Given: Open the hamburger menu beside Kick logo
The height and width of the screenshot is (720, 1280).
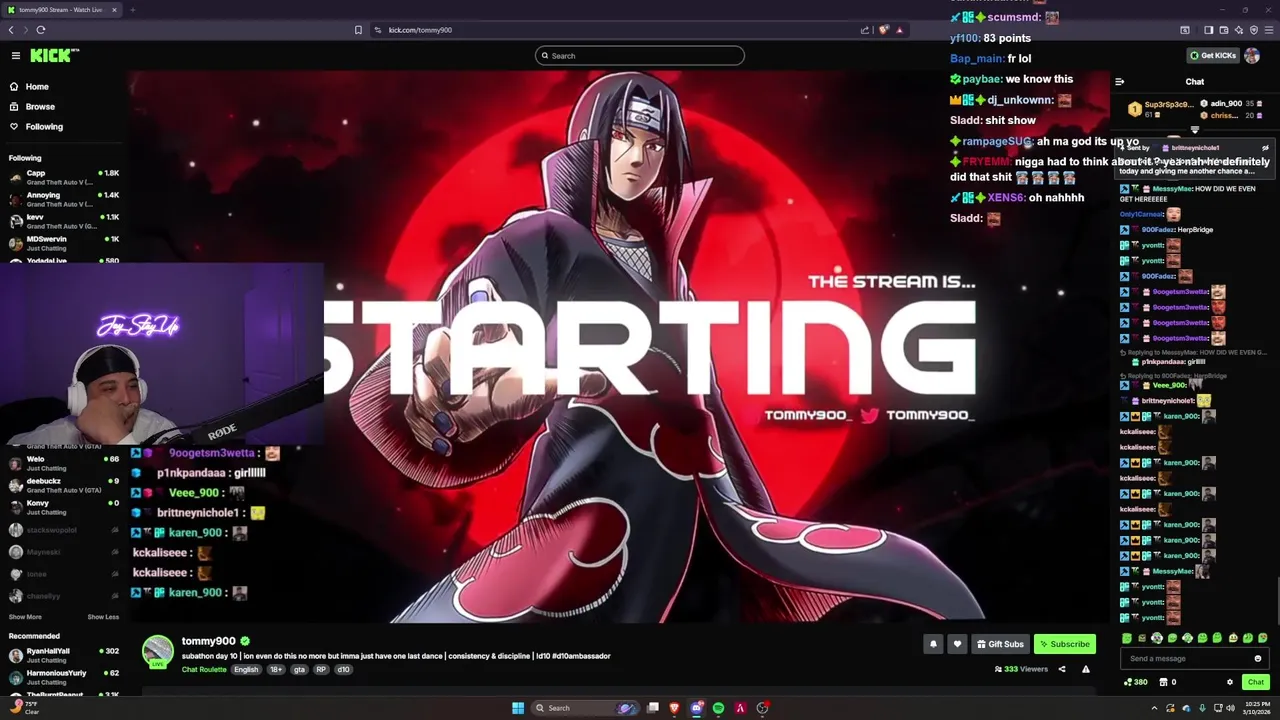Looking at the screenshot, I should tap(16, 56).
